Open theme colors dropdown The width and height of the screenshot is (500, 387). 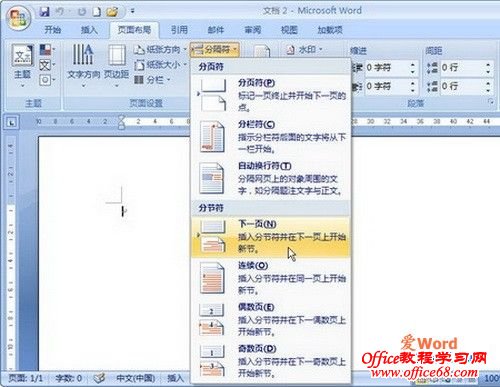[x=47, y=50]
